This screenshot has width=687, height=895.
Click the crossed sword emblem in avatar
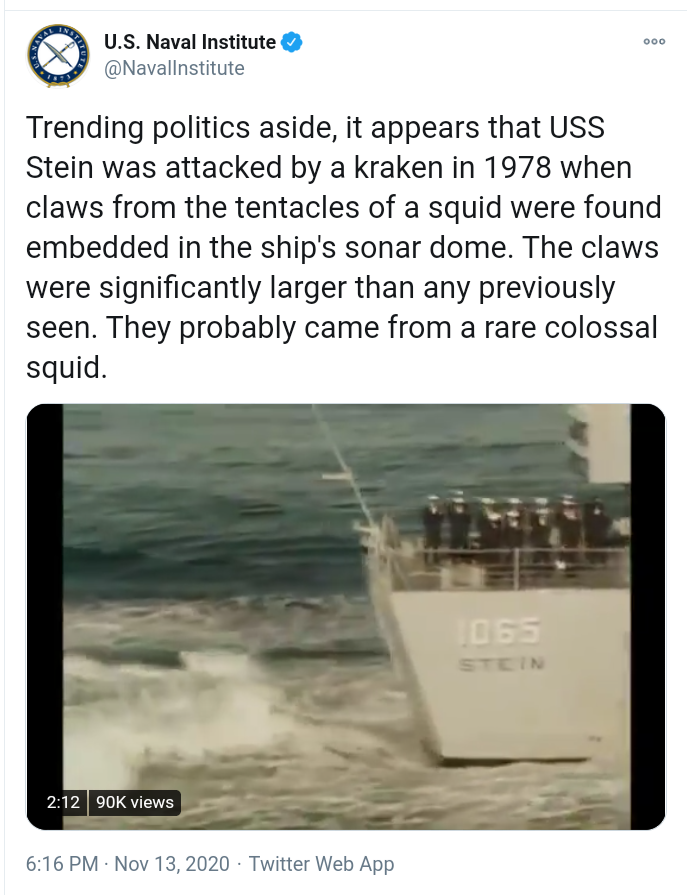58,55
